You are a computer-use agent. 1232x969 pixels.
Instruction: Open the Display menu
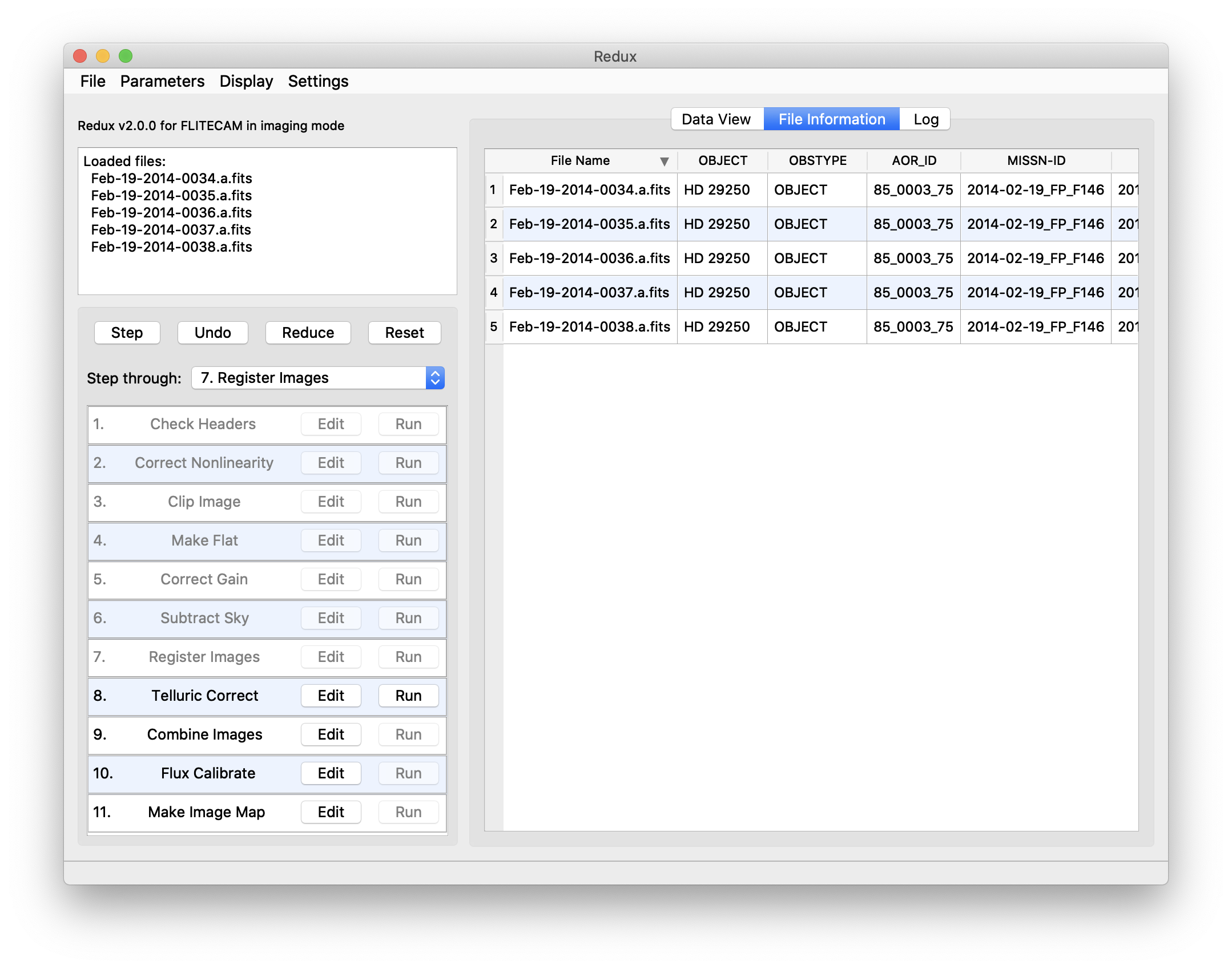click(x=246, y=81)
